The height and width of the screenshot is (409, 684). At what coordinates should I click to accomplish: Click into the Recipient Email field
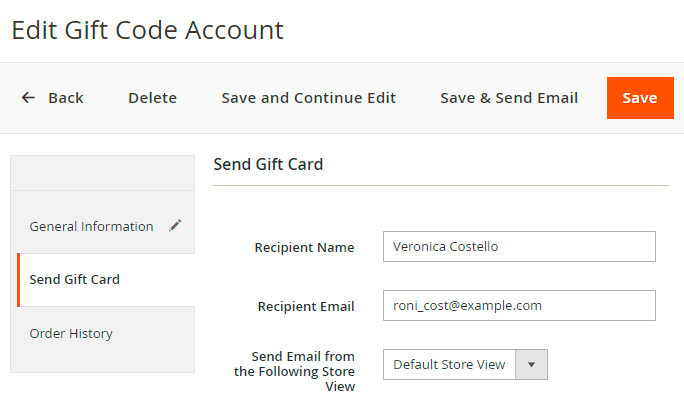click(519, 306)
